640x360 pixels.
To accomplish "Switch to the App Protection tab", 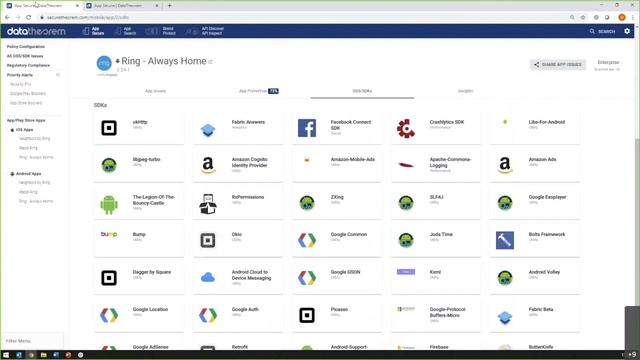I will (258, 91).
